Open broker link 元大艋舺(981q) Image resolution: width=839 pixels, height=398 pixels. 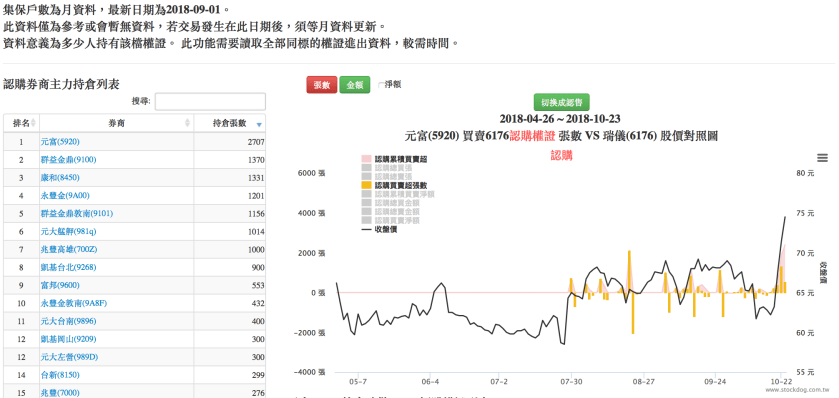(x=68, y=231)
